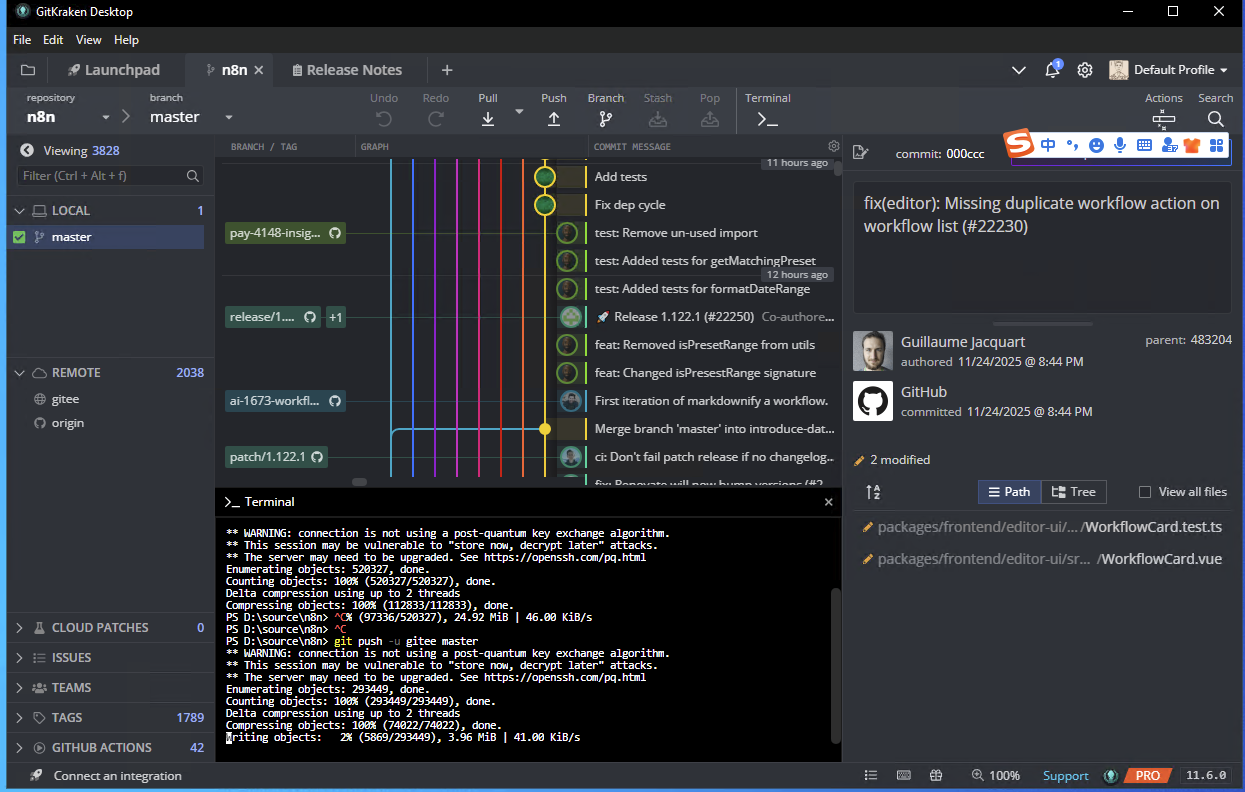Close the n8n tab

[259, 70]
